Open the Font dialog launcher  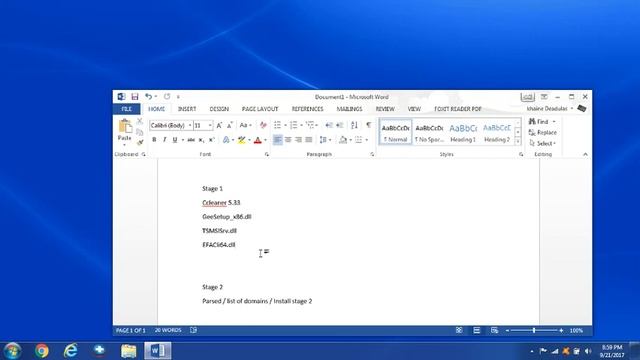267,154
